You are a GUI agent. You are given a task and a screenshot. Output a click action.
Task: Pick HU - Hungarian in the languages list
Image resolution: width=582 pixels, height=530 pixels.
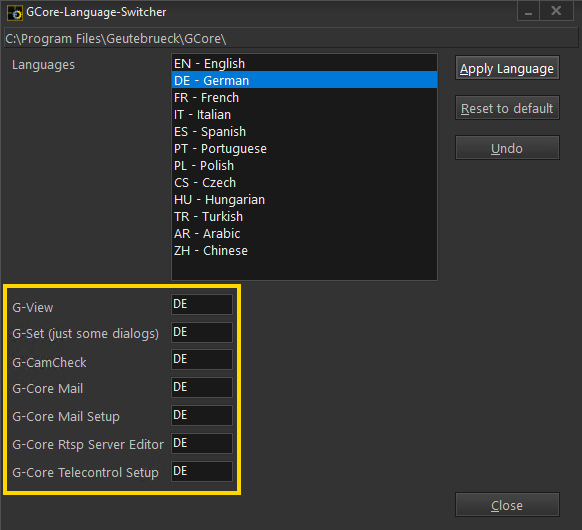304,200
